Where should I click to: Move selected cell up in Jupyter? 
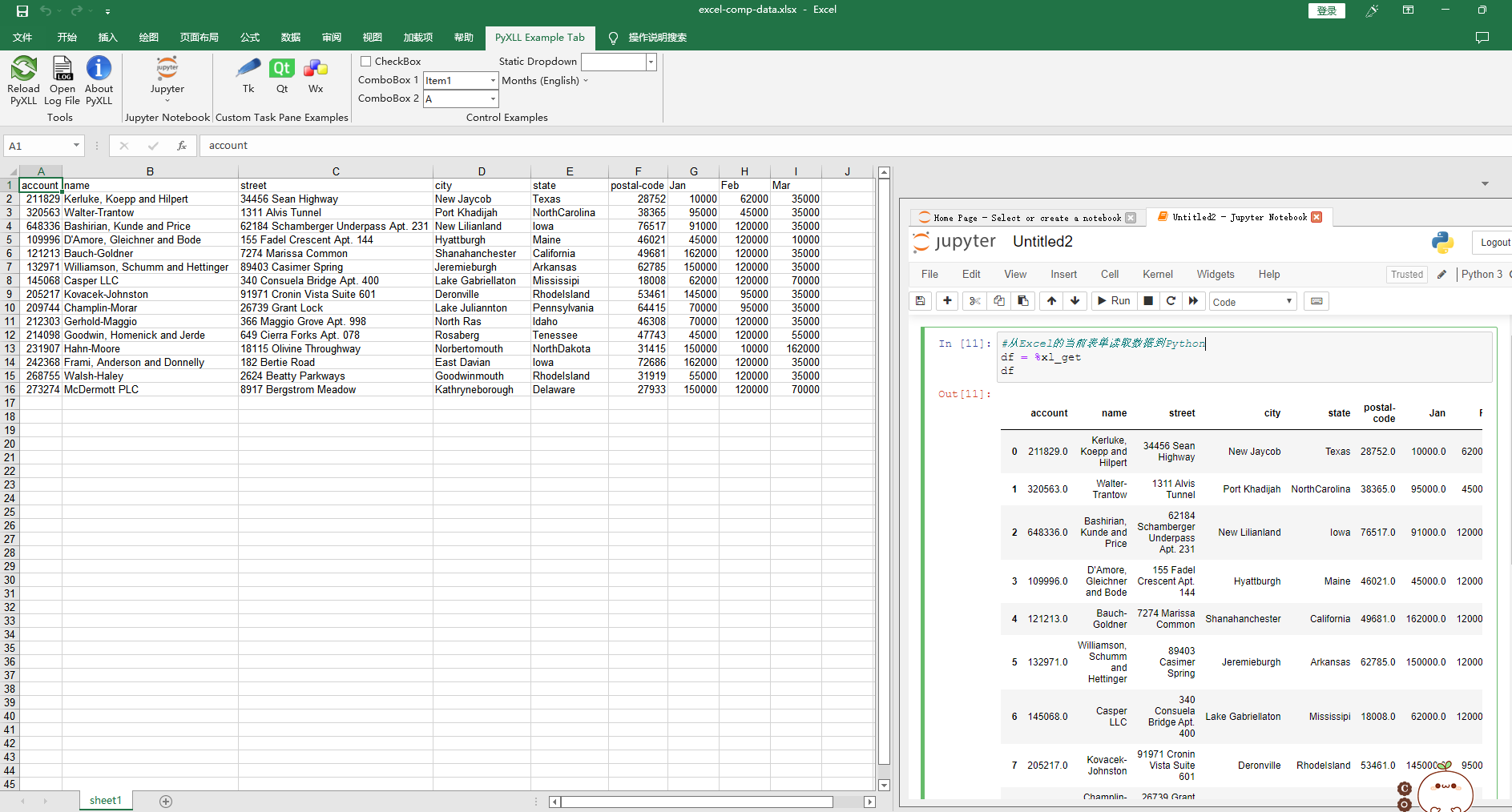1051,301
